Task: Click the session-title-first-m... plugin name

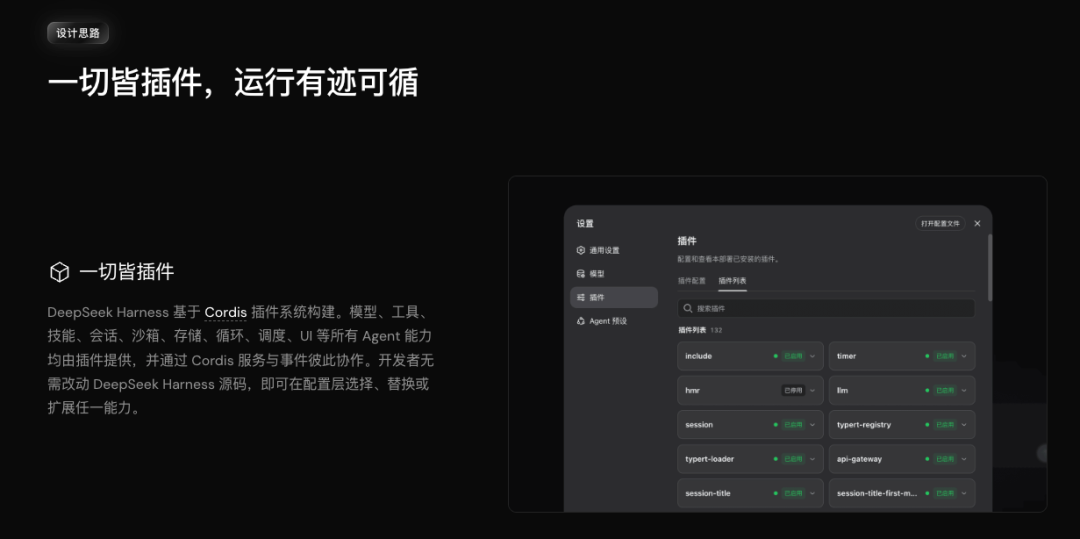Action: point(878,494)
